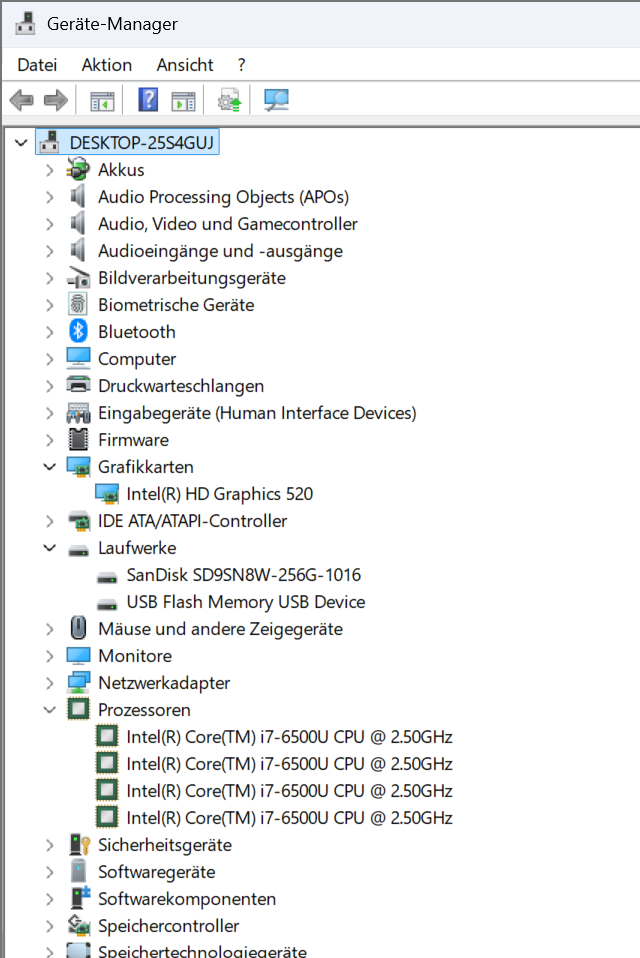Viewport: 640px width, 958px height.
Task: Click the Back arrow toolbar icon
Action: point(21,100)
